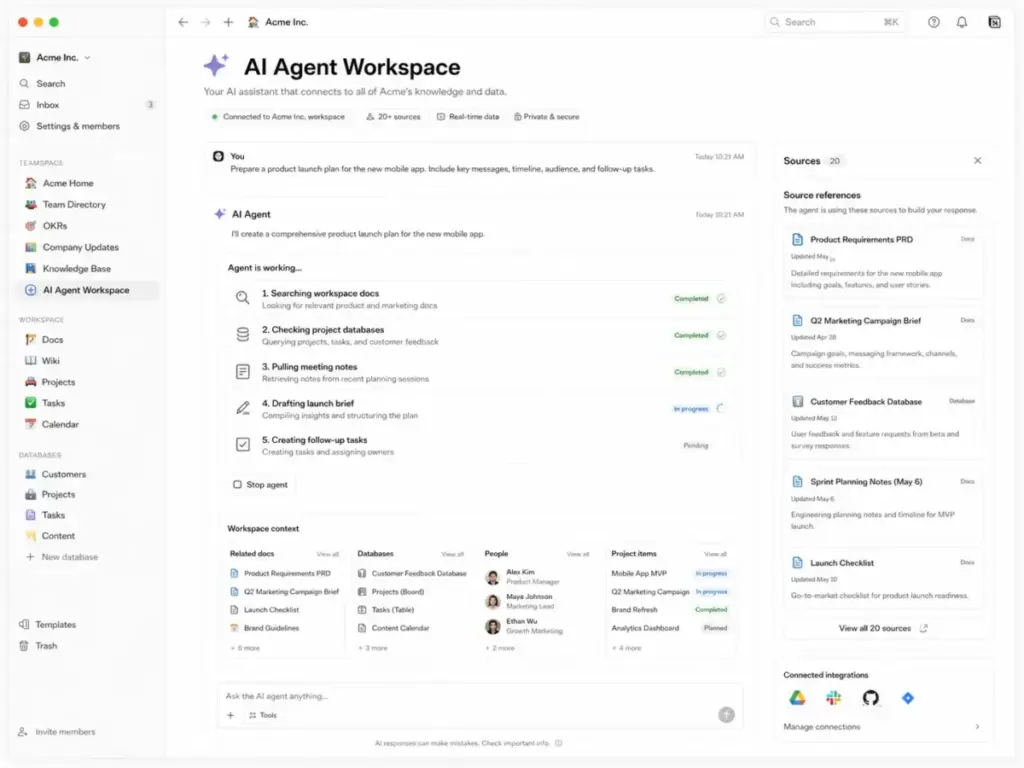Image resolution: width=1024 pixels, height=768 pixels.
Task: Click the Drafting launch brief pencil icon
Action: click(x=242, y=408)
